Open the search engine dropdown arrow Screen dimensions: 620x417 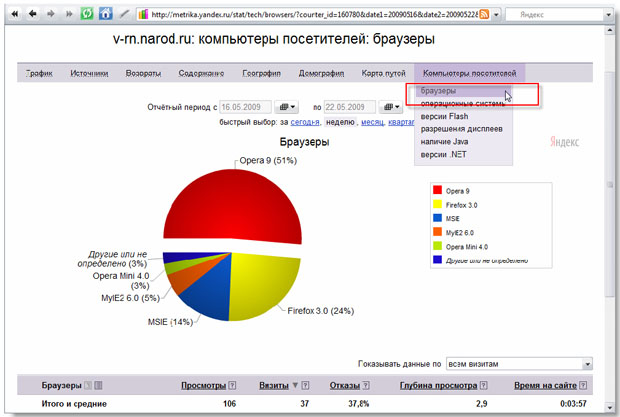[609, 15]
